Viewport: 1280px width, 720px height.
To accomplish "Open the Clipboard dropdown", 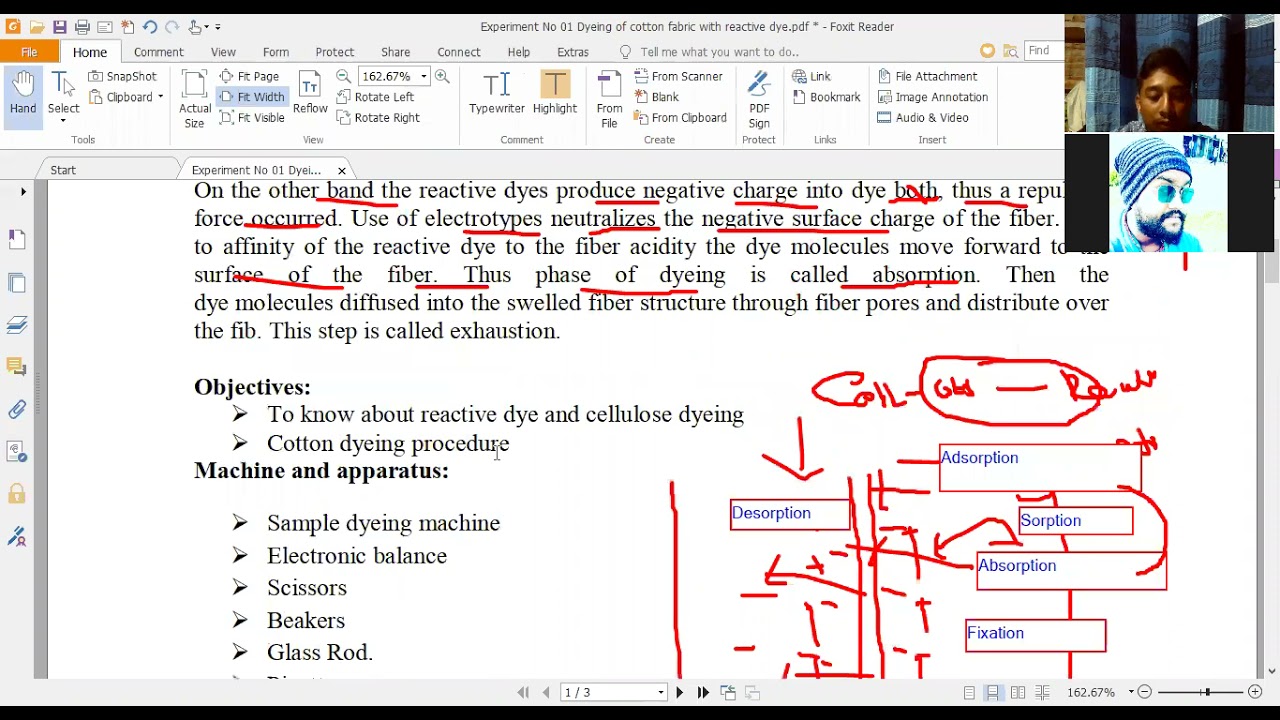I will click(160, 97).
